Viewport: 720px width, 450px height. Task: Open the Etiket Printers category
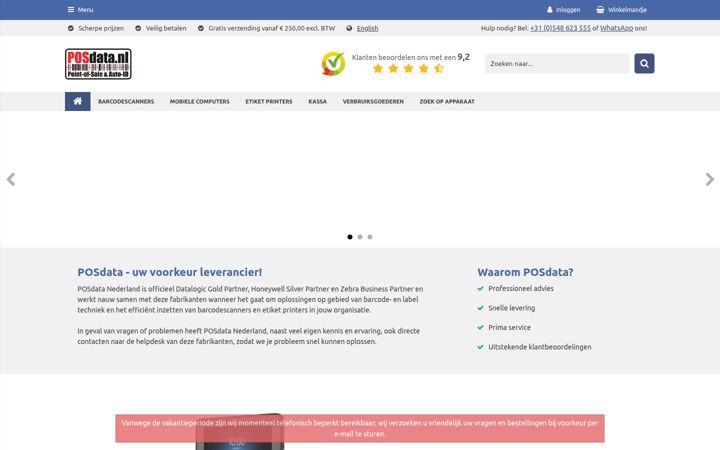[x=269, y=101]
